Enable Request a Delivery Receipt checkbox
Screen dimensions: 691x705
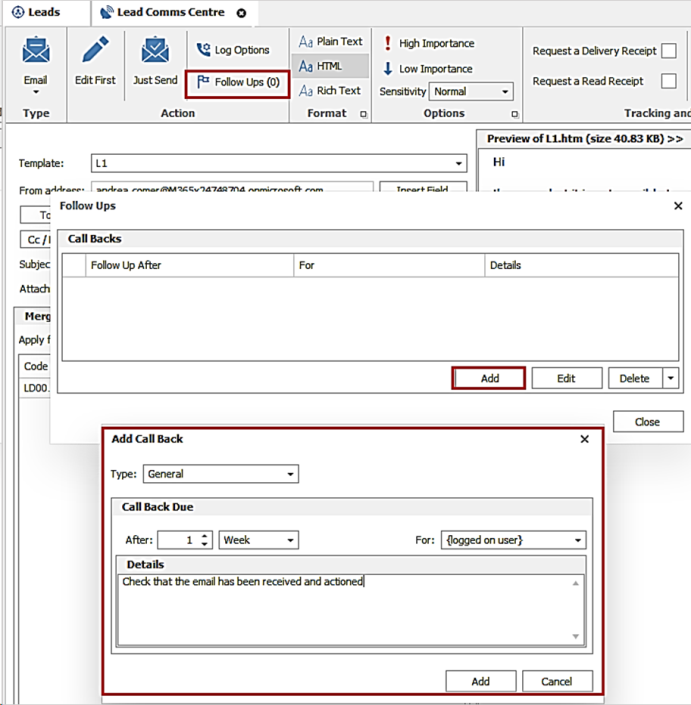[668, 51]
